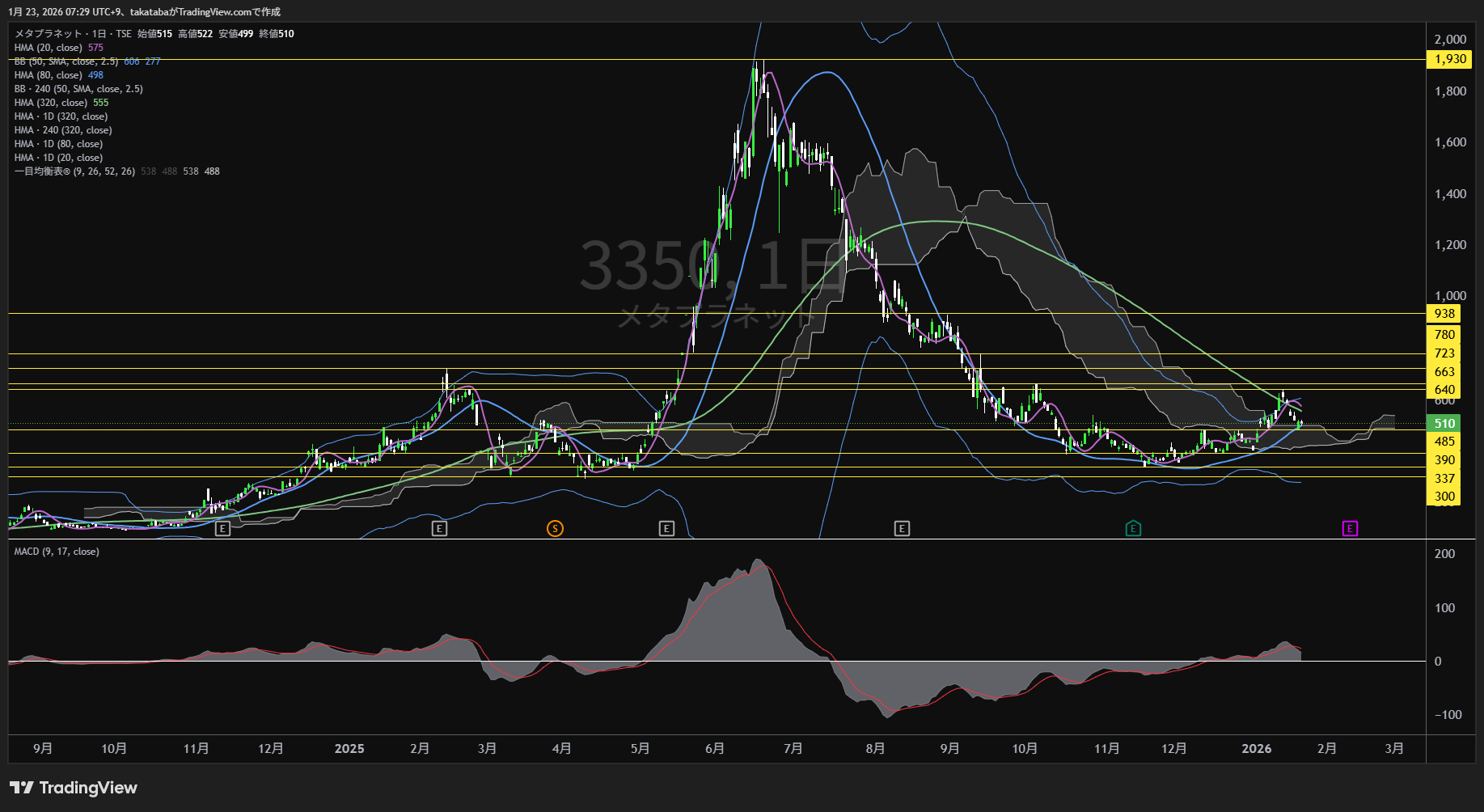Select the HMA (80, close) indicator legend
Viewport: 1484px width, 812px height.
click(48, 75)
